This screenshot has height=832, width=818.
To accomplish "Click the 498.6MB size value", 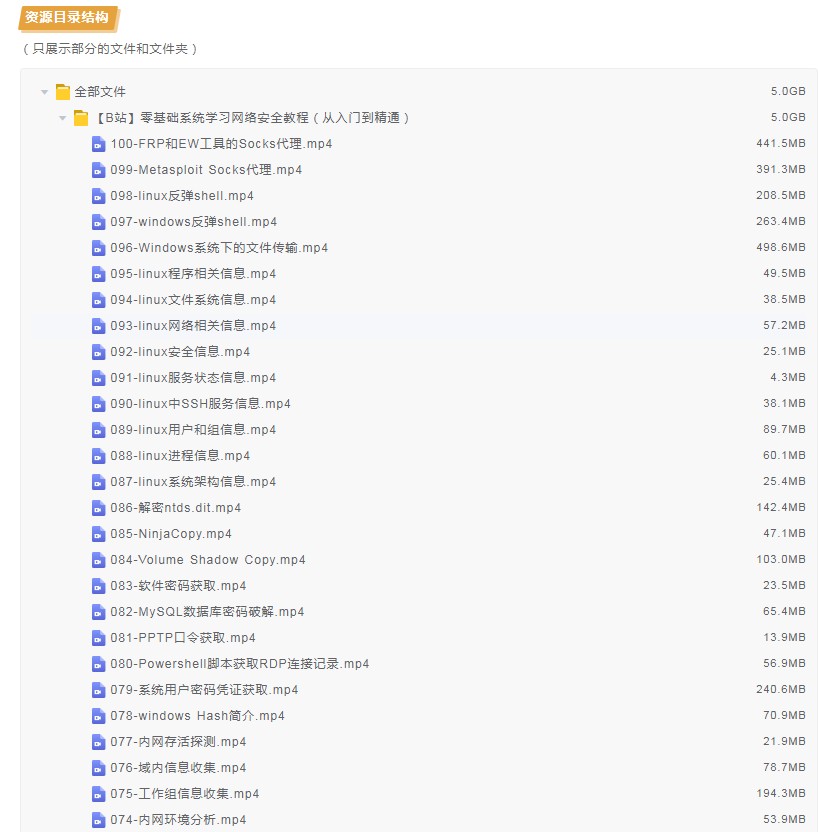I will [x=781, y=247].
